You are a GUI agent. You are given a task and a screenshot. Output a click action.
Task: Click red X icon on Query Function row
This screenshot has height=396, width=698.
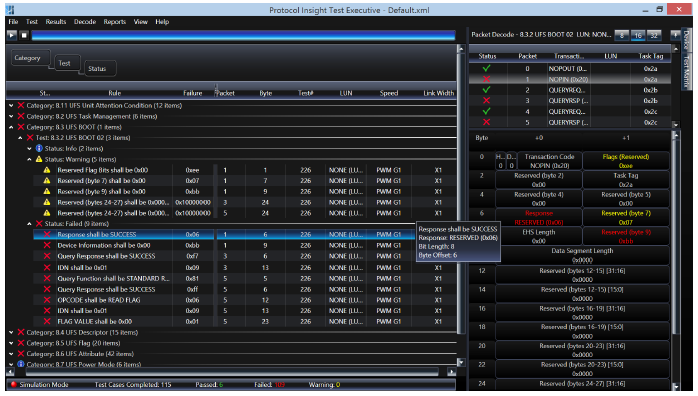tap(47, 279)
